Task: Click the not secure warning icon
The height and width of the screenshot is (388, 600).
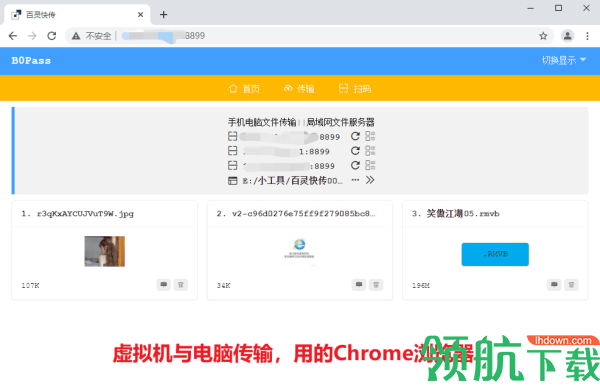Action: pos(76,36)
